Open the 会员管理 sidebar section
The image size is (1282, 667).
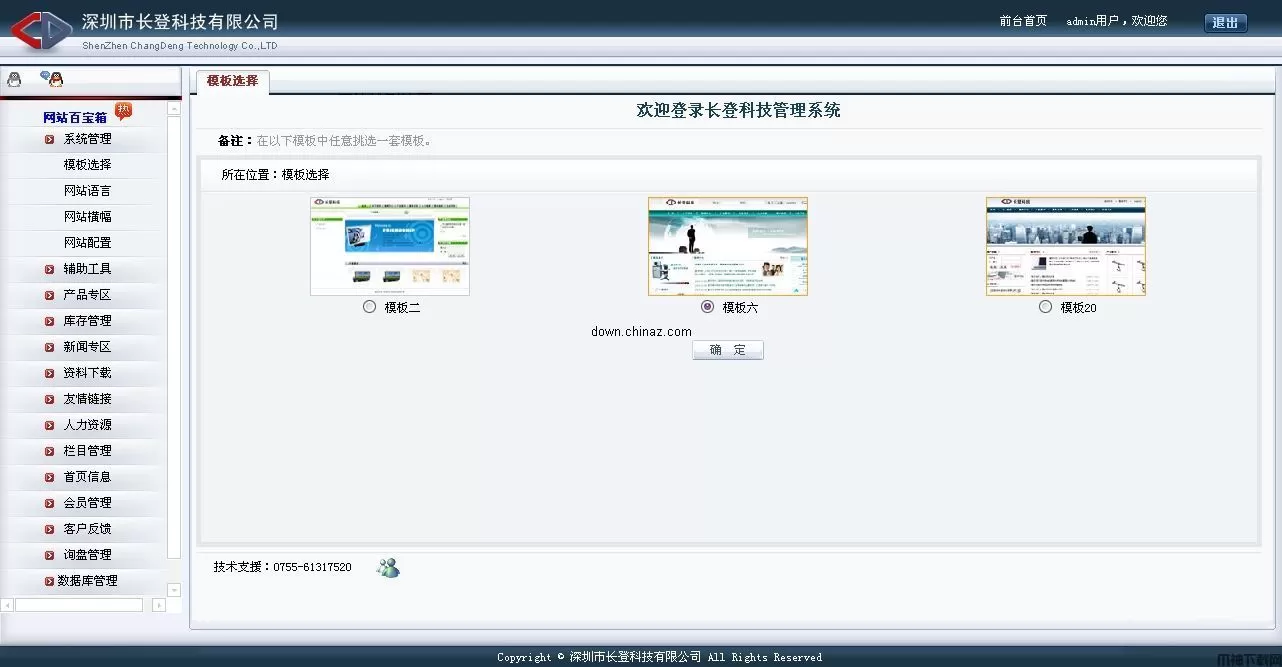88,503
